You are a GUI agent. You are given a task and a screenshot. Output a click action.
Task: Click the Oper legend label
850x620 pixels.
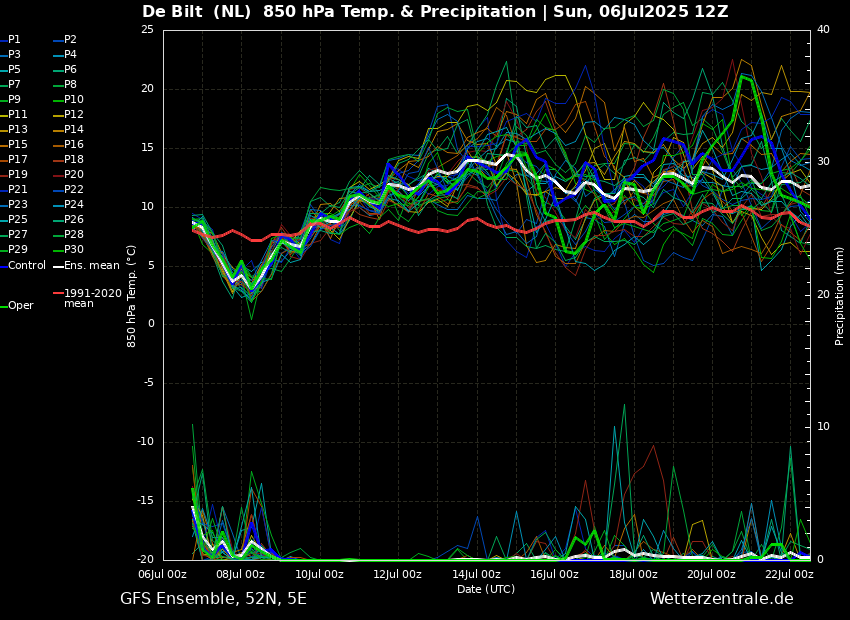(21, 306)
